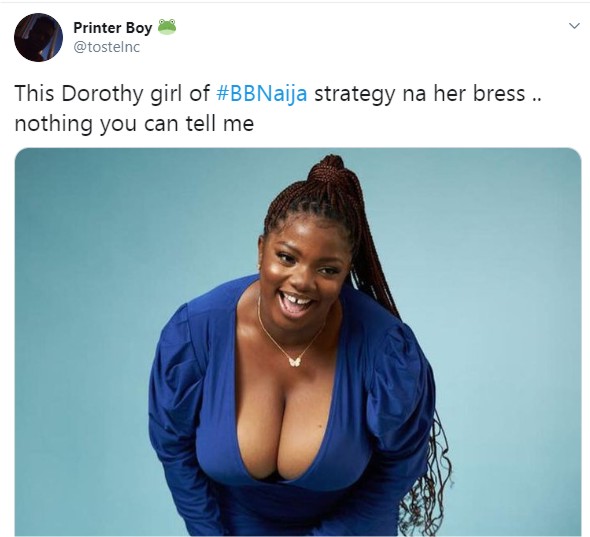Open the Printer Boy display name link
The height and width of the screenshot is (537, 590).
point(113,27)
